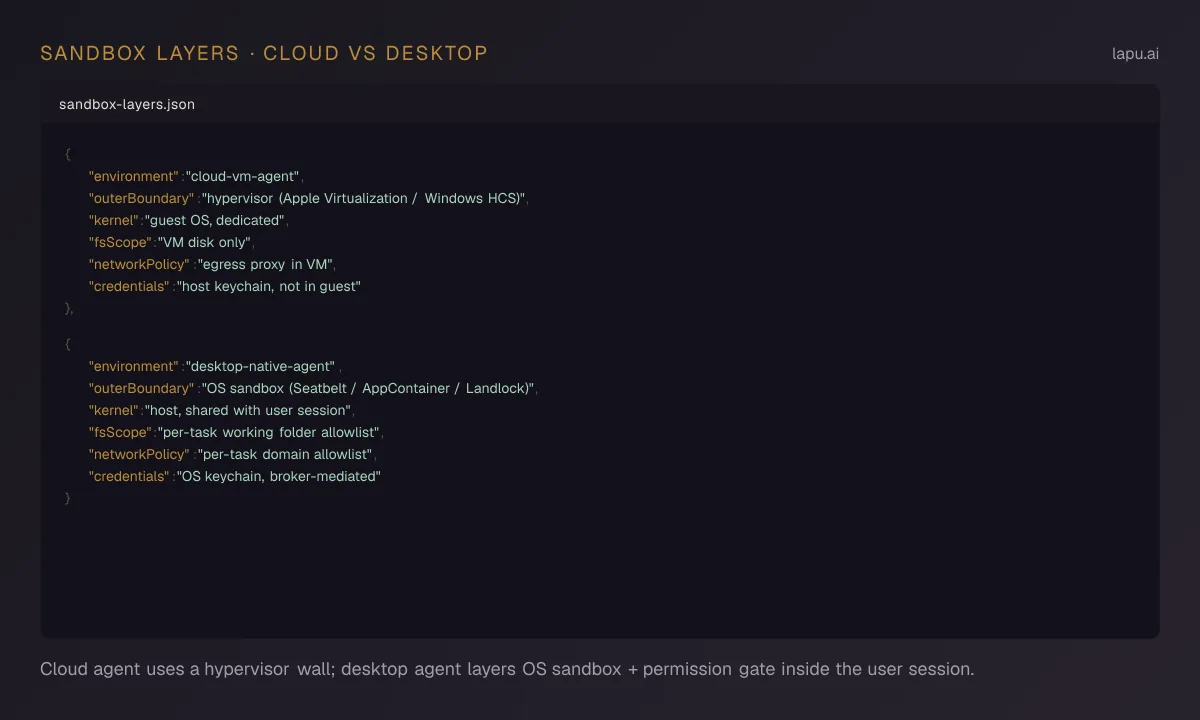The height and width of the screenshot is (720, 1200).
Task: Click the "kernel" key beside "host, shared with user session"
Action: 113,410
